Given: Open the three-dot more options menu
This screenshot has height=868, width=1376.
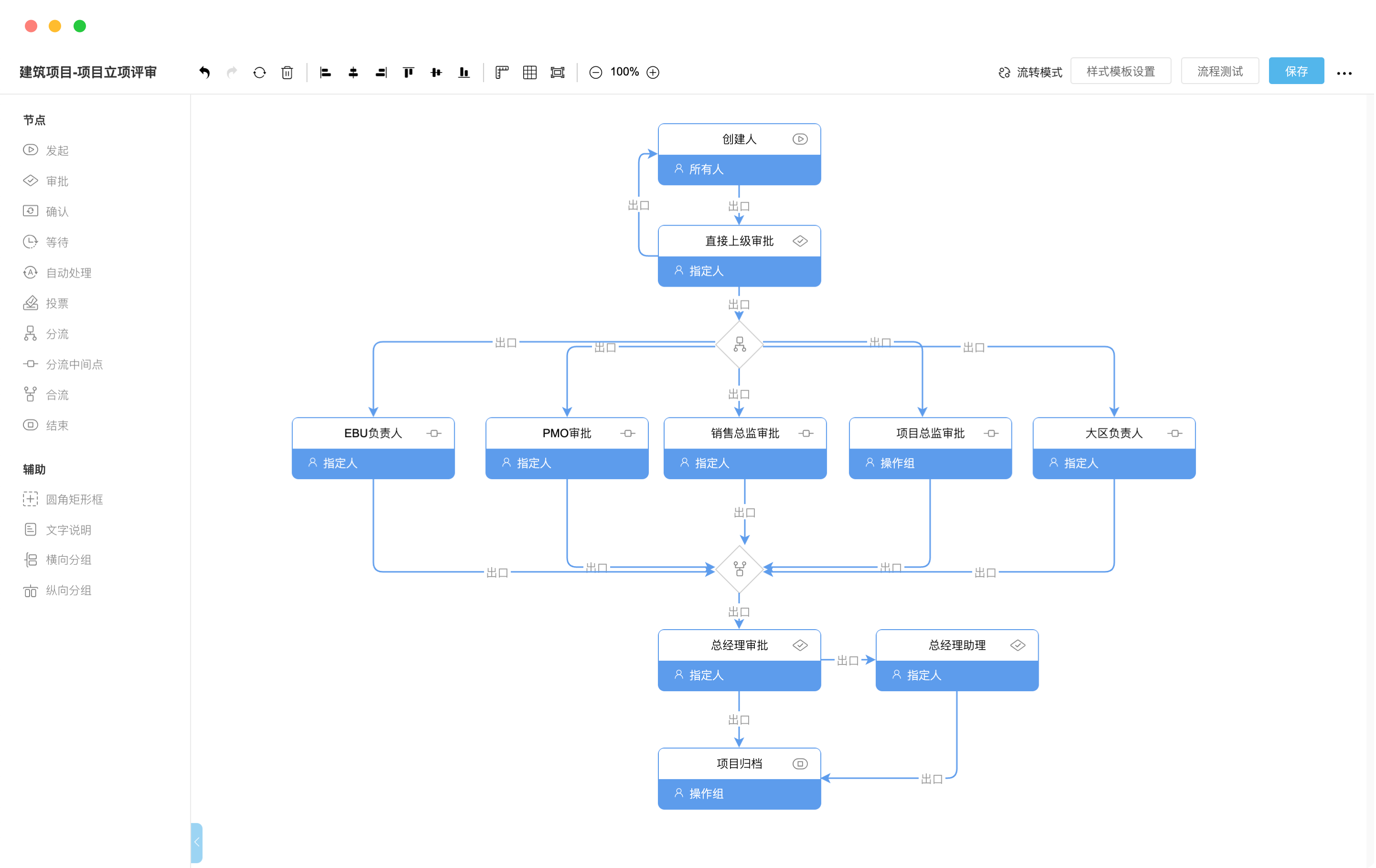Looking at the screenshot, I should click(1344, 73).
